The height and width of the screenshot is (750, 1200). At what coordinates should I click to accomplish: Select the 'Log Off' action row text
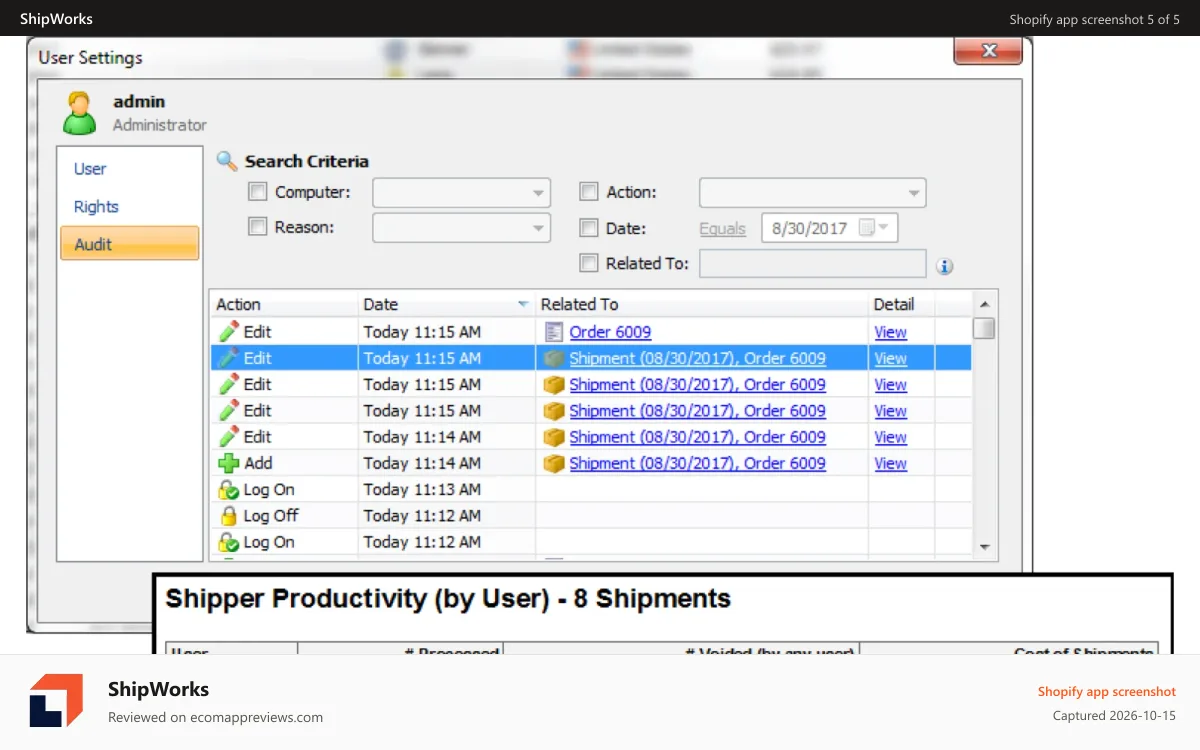(271, 516)
